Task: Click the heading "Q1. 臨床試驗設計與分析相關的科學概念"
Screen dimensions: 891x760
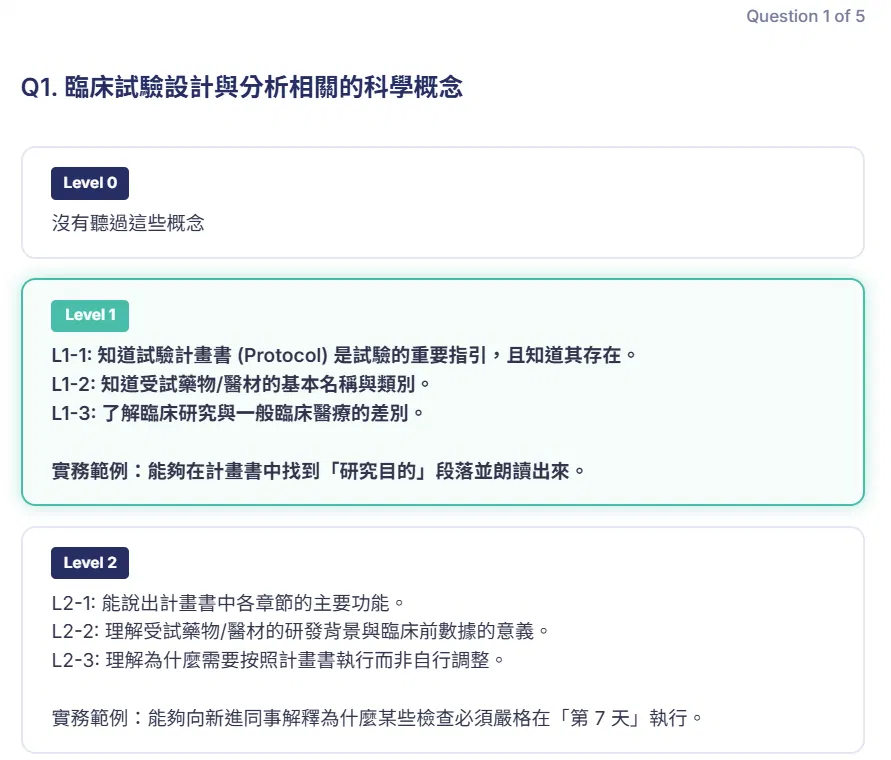Action: (242, 87)
